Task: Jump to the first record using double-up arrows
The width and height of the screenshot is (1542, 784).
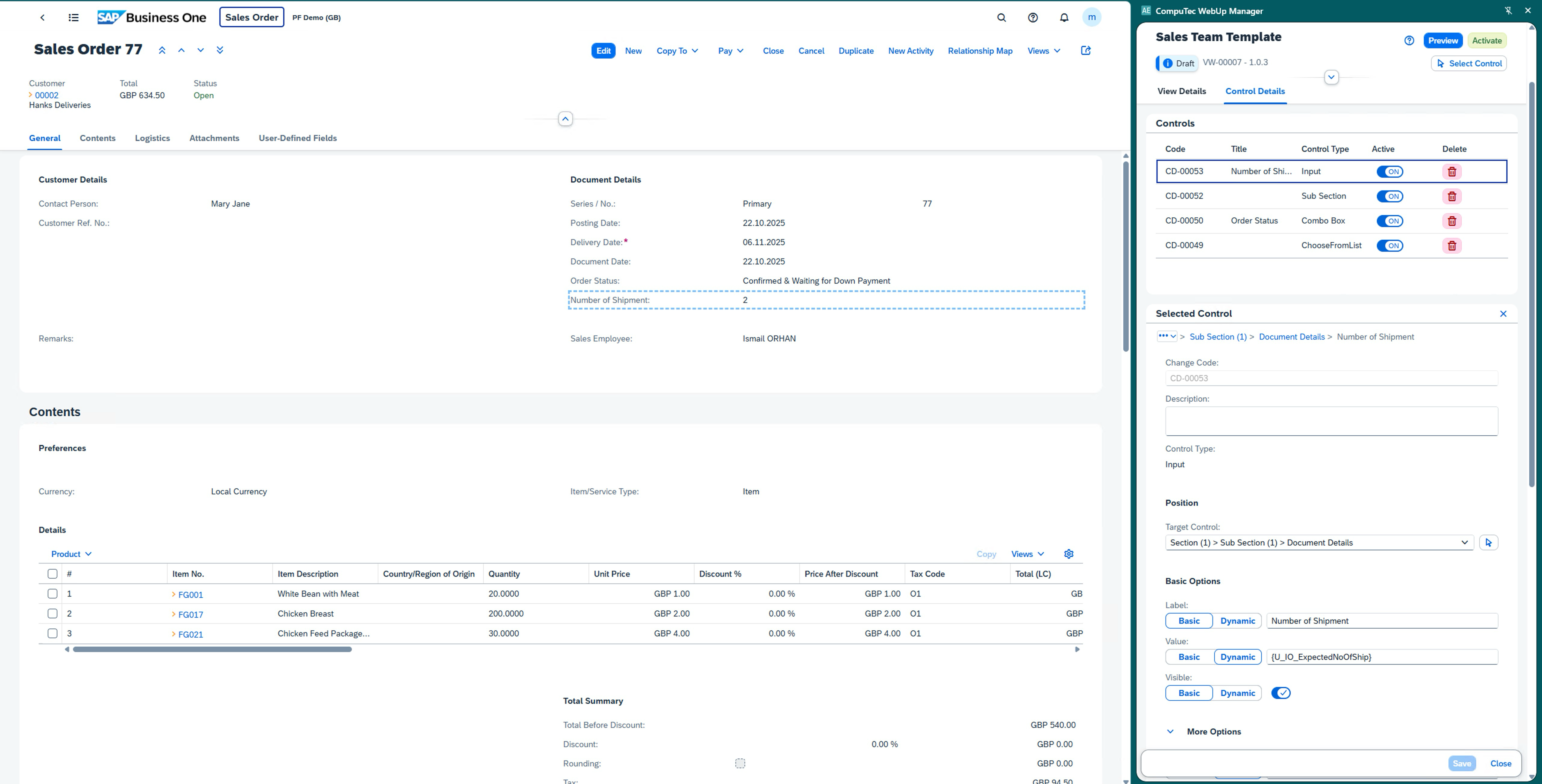Action: pos(162,50)
